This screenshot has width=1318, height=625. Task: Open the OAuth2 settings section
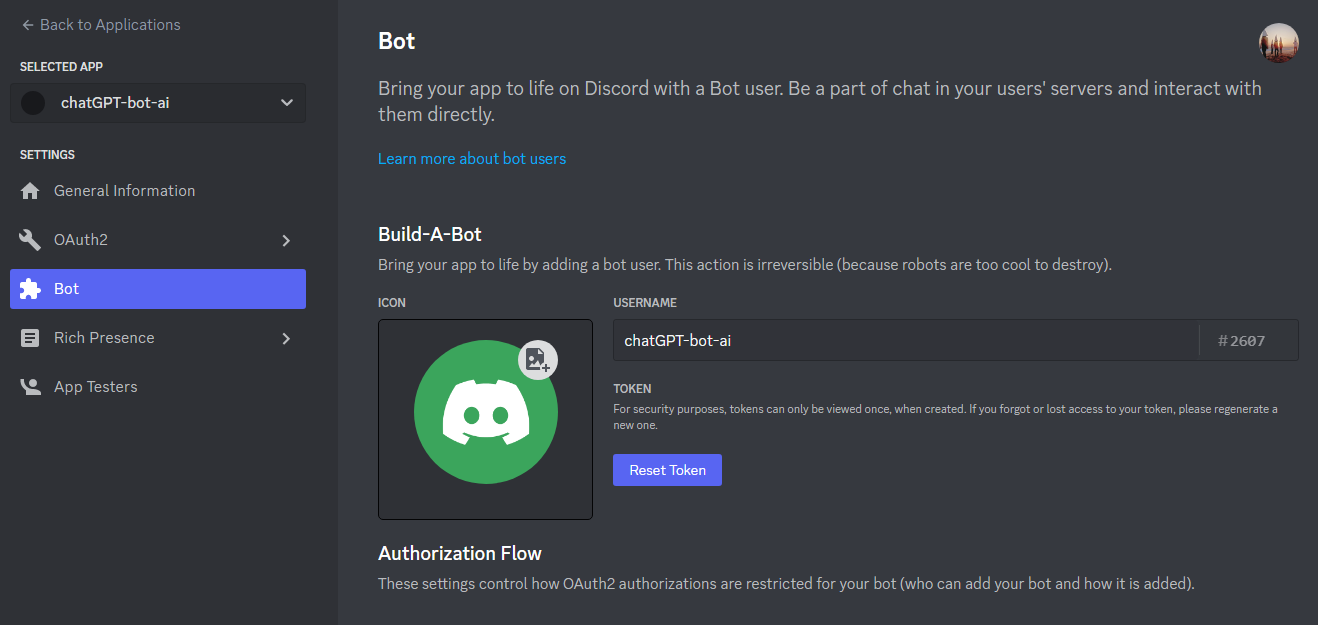coord(158,240)
